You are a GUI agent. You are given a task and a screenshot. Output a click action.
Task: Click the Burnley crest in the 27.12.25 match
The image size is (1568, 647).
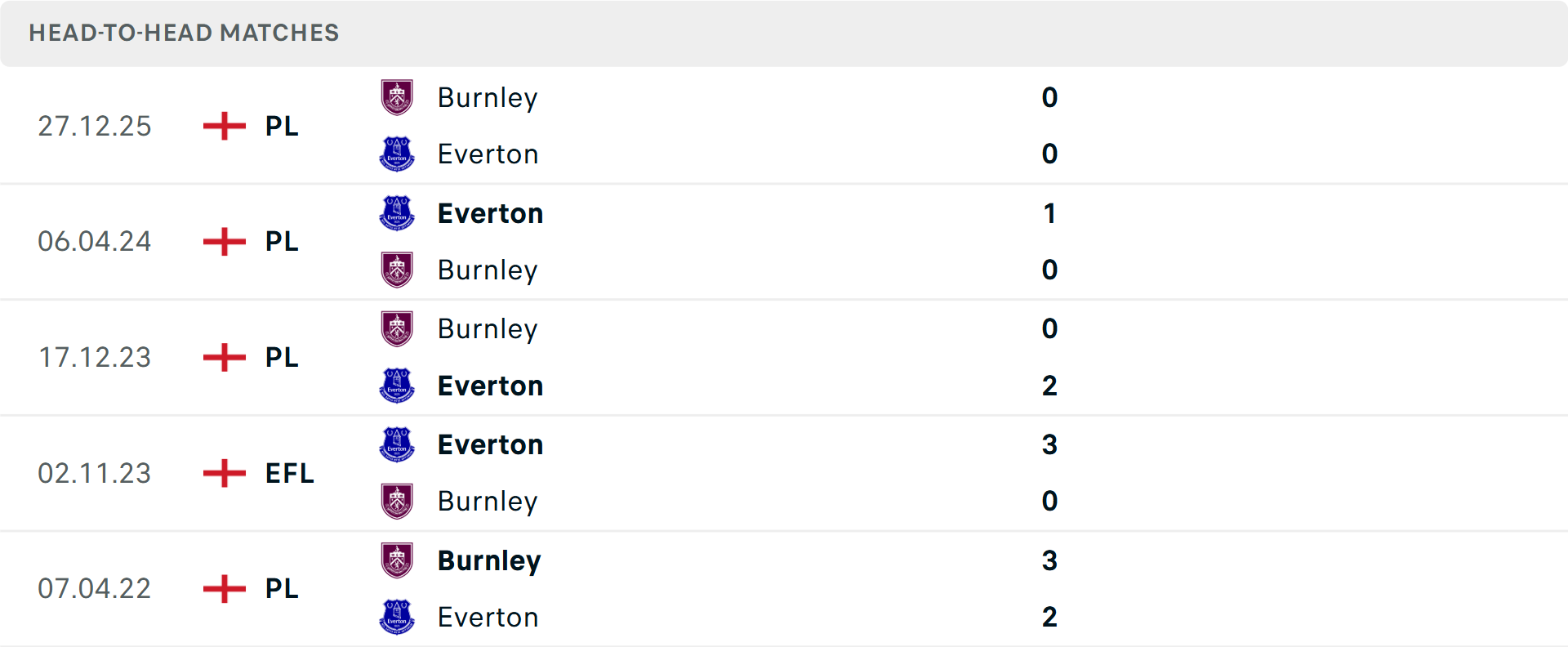pyautogui.click(x=398, y=97)
